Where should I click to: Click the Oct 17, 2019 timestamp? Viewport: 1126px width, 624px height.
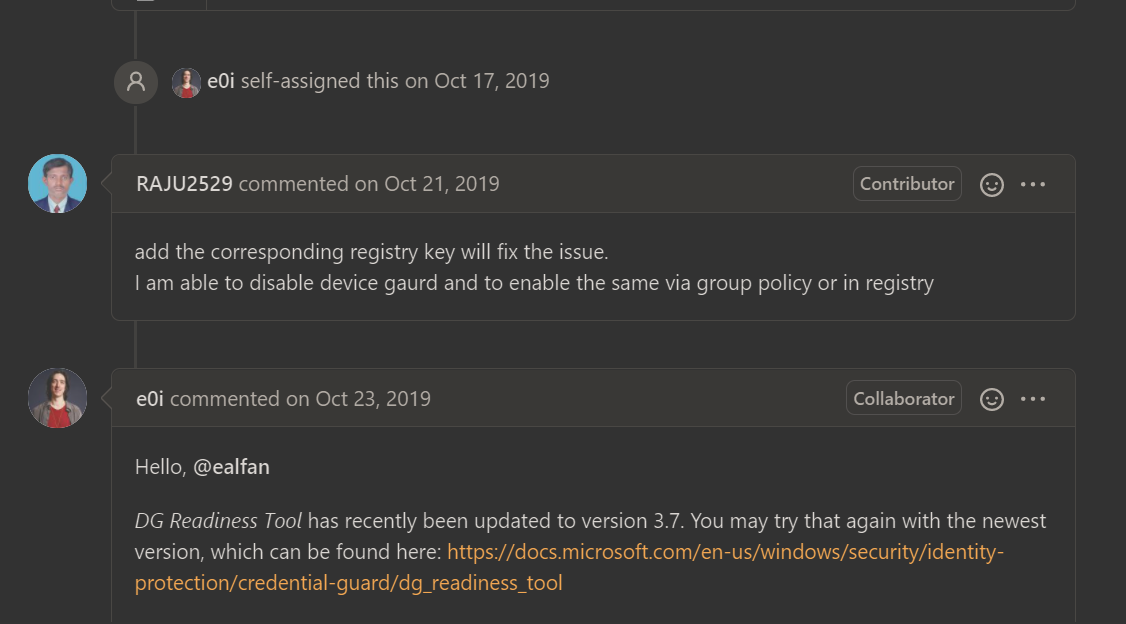point(491,81)
